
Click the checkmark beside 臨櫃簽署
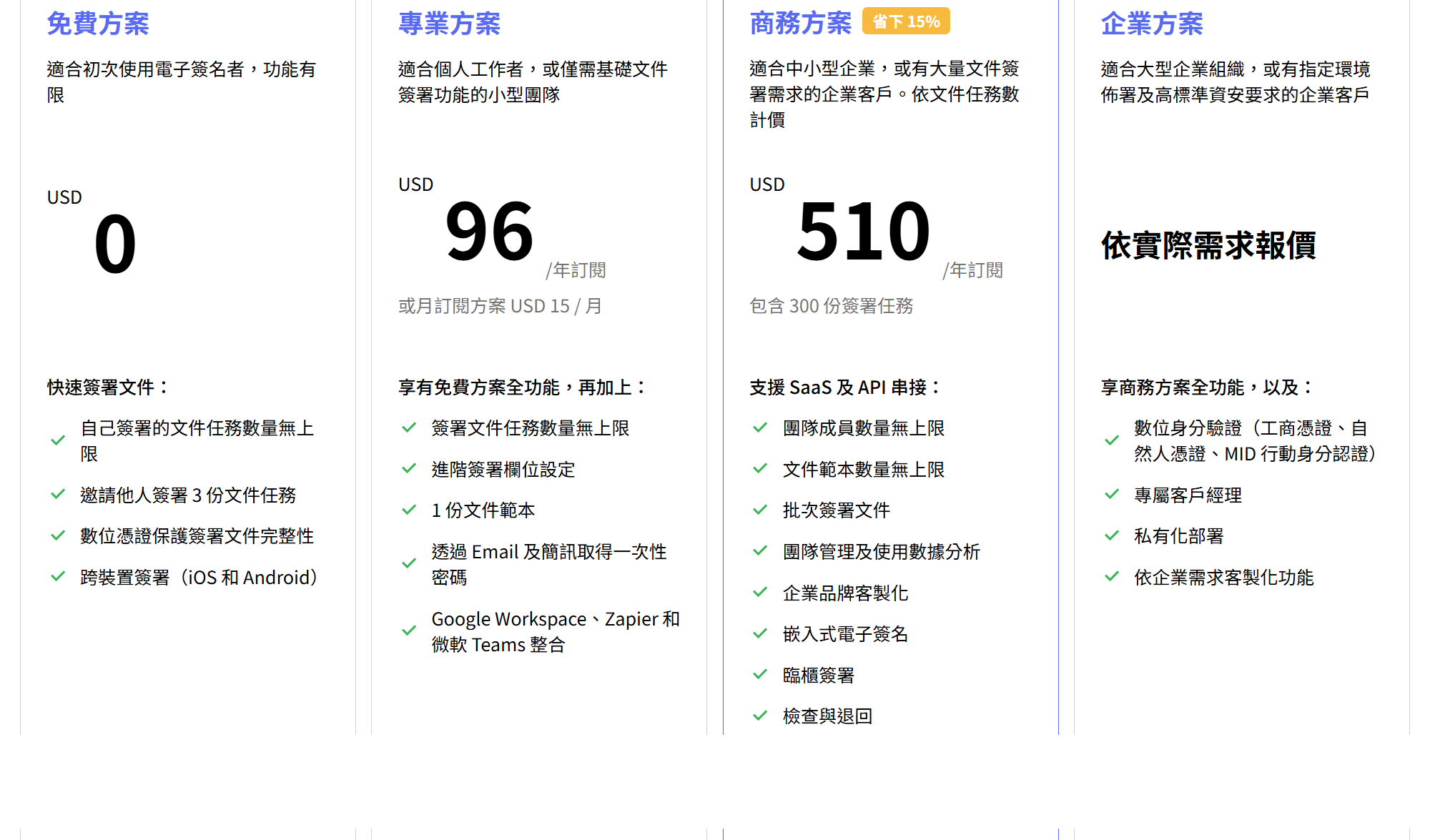pos(760,674)
